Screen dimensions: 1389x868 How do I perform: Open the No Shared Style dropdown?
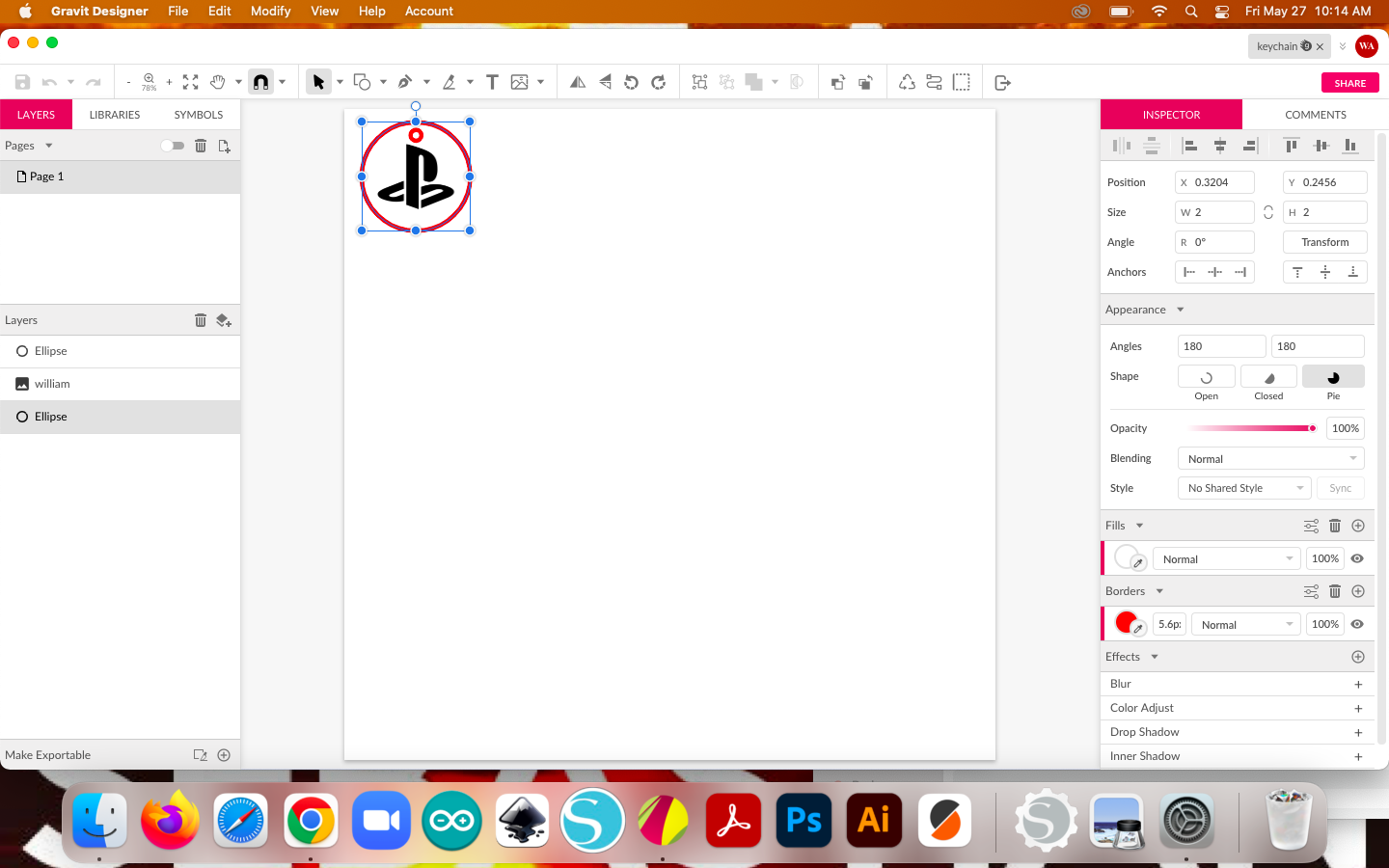(x=1244, y=488)
